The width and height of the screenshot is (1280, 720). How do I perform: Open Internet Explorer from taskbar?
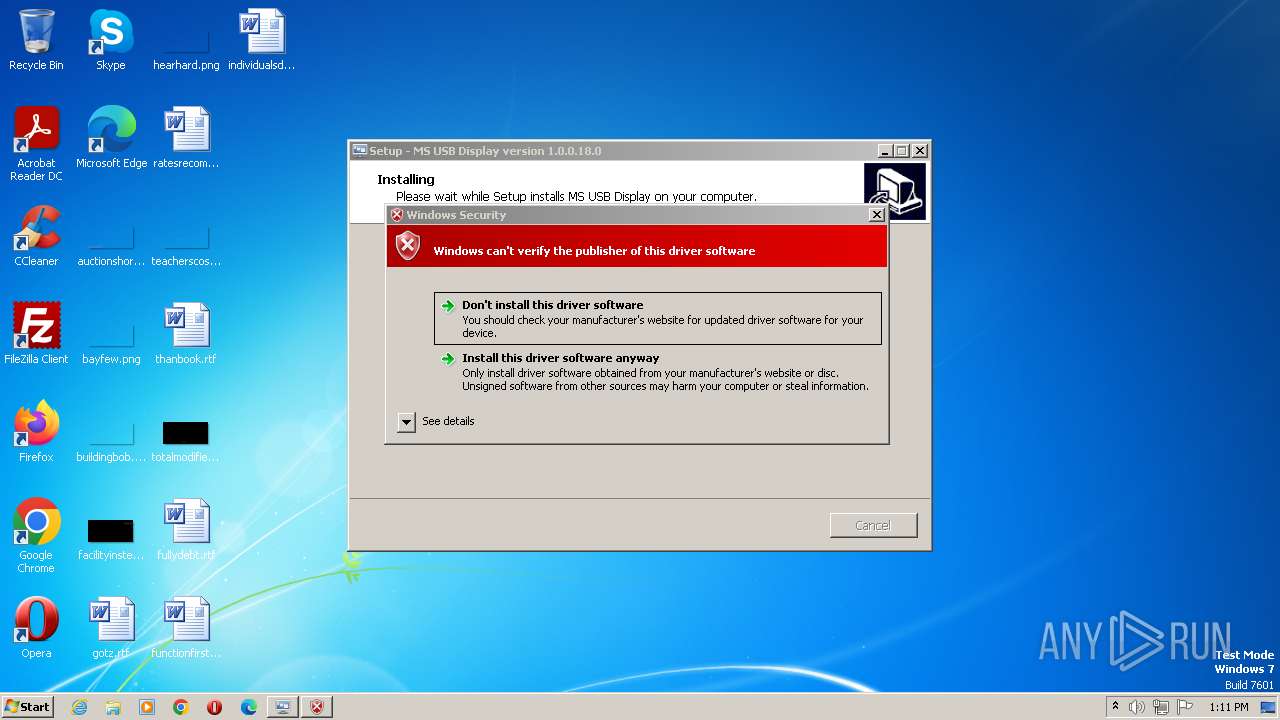[79, 707]
